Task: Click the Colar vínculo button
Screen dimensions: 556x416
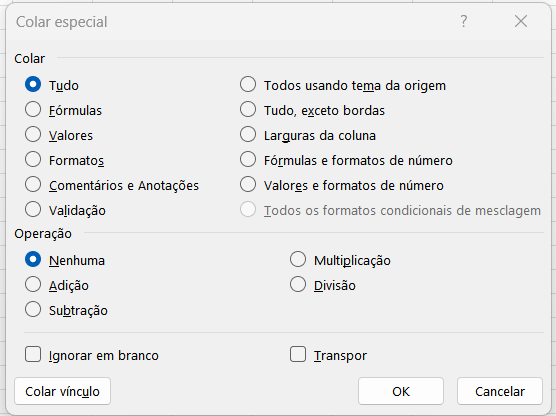Action: (x=62, y=391)
